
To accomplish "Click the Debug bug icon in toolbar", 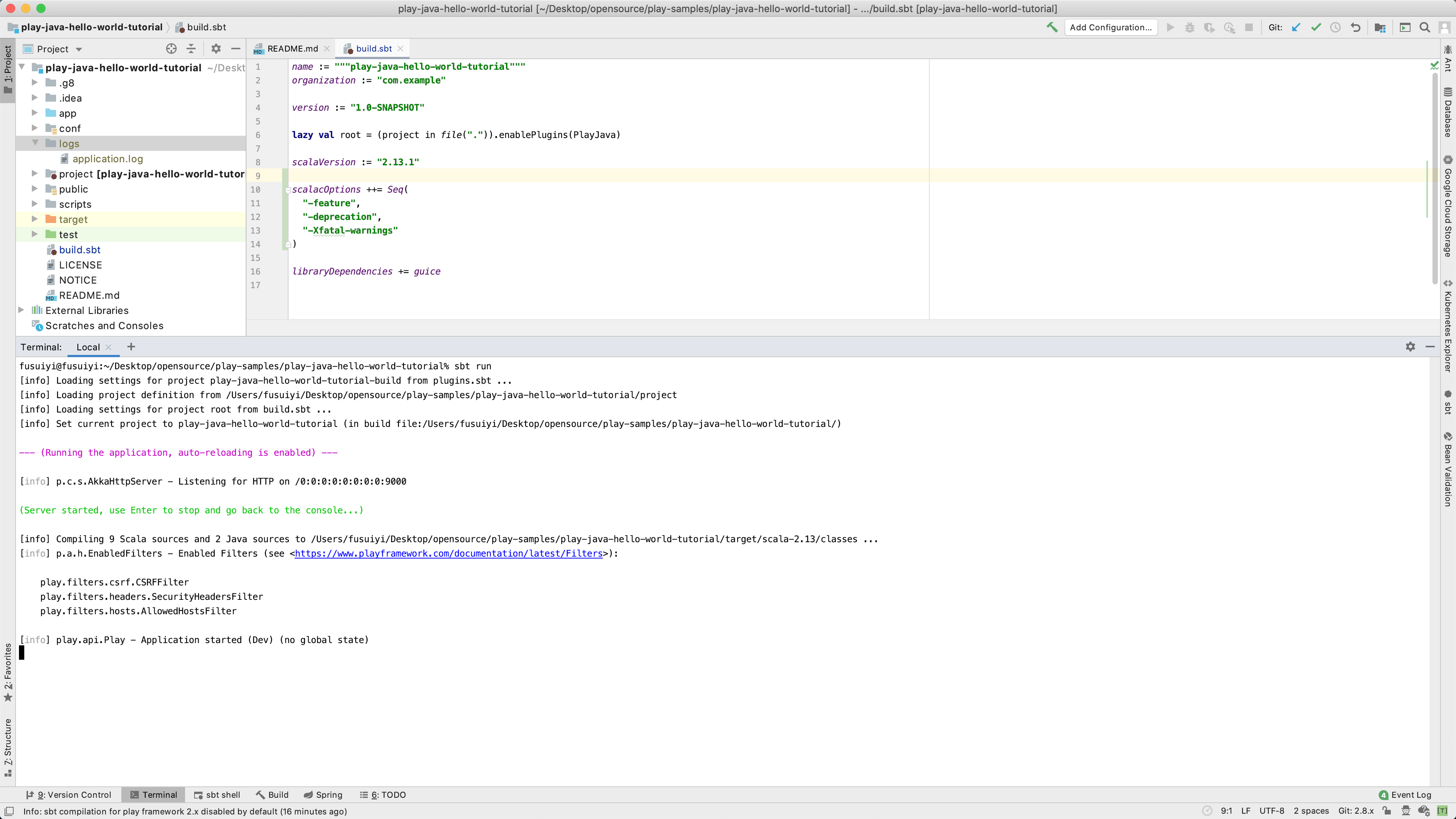I will click(1190, 27).
